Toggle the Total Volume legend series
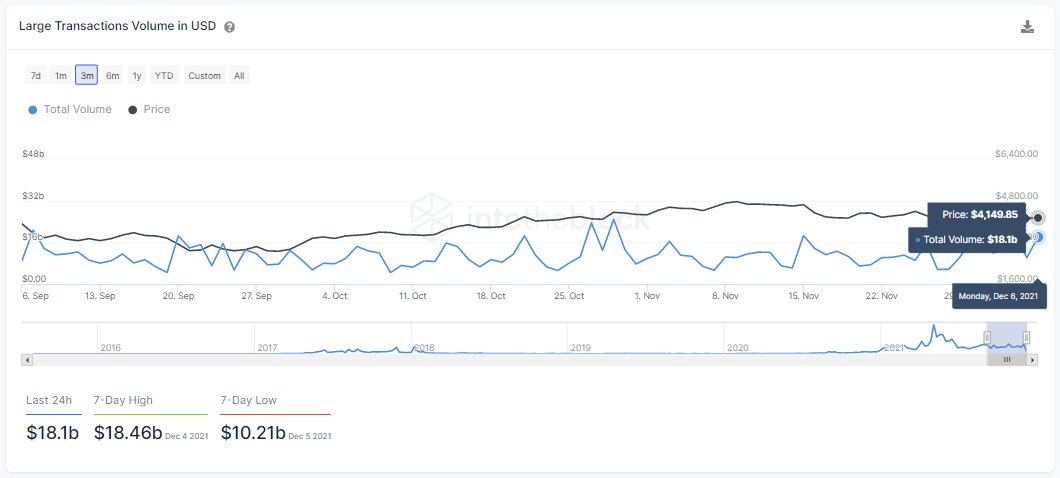 [x=70, y=109]
